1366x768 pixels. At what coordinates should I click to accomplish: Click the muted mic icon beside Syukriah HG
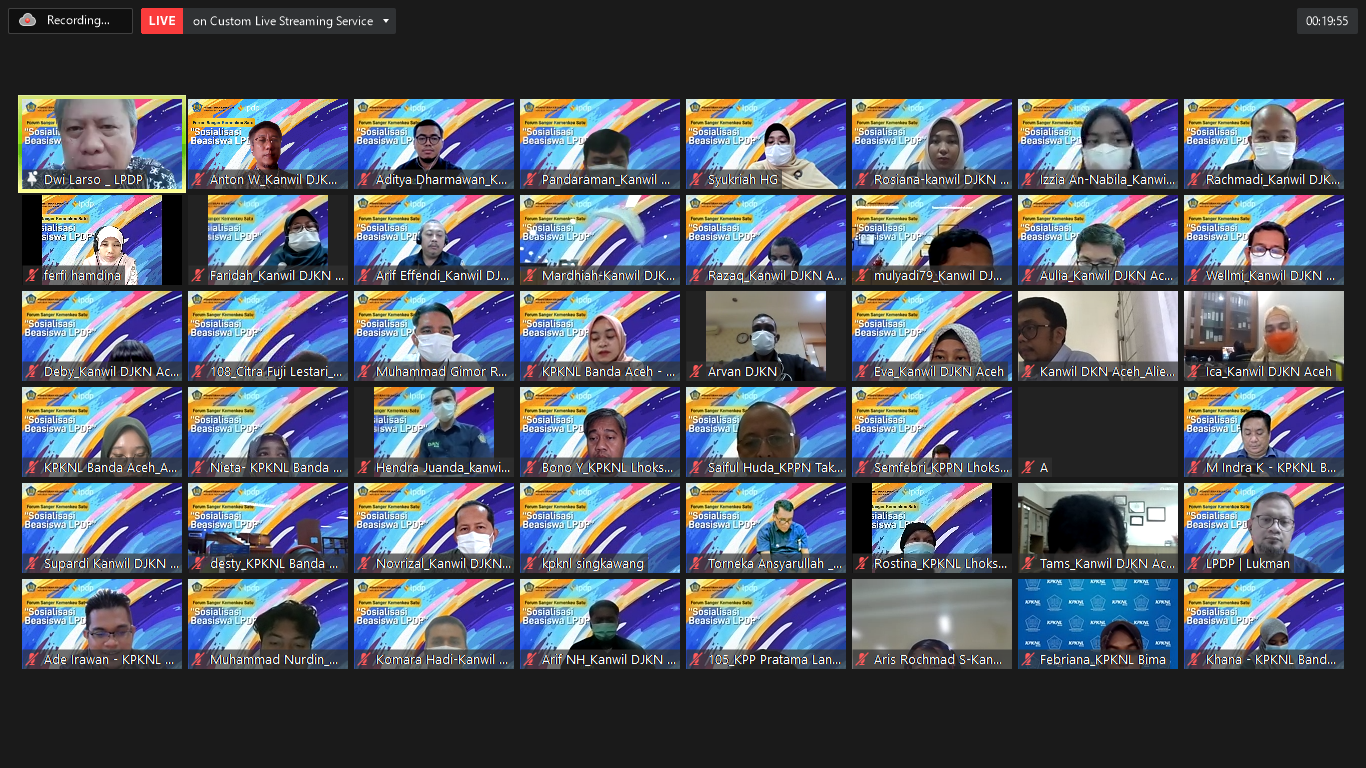click(696, 180)
